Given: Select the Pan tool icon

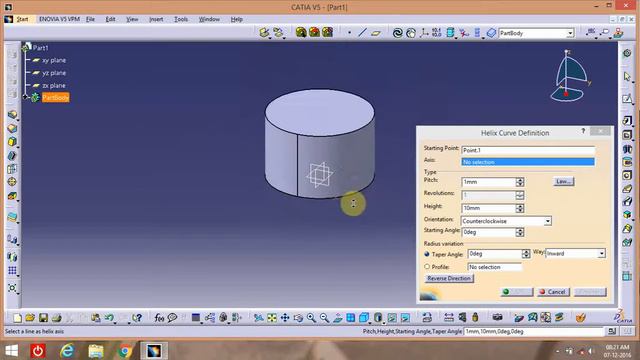Looking at the screenshot, I should [285, 318].
